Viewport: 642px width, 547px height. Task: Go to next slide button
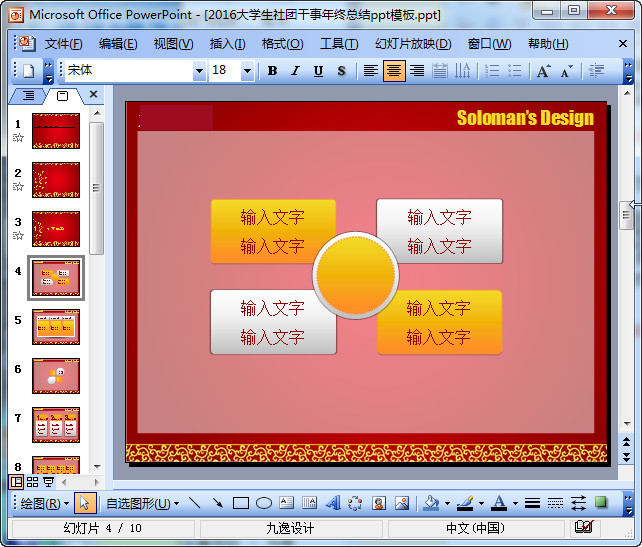pyautogui.click(x=626, y=457)
